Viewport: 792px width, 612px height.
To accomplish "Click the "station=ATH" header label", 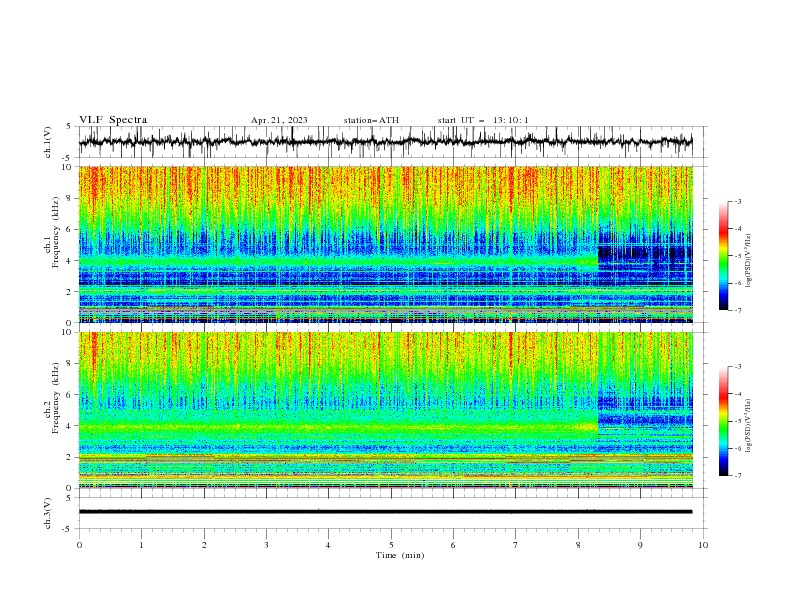I will (371, 120).
